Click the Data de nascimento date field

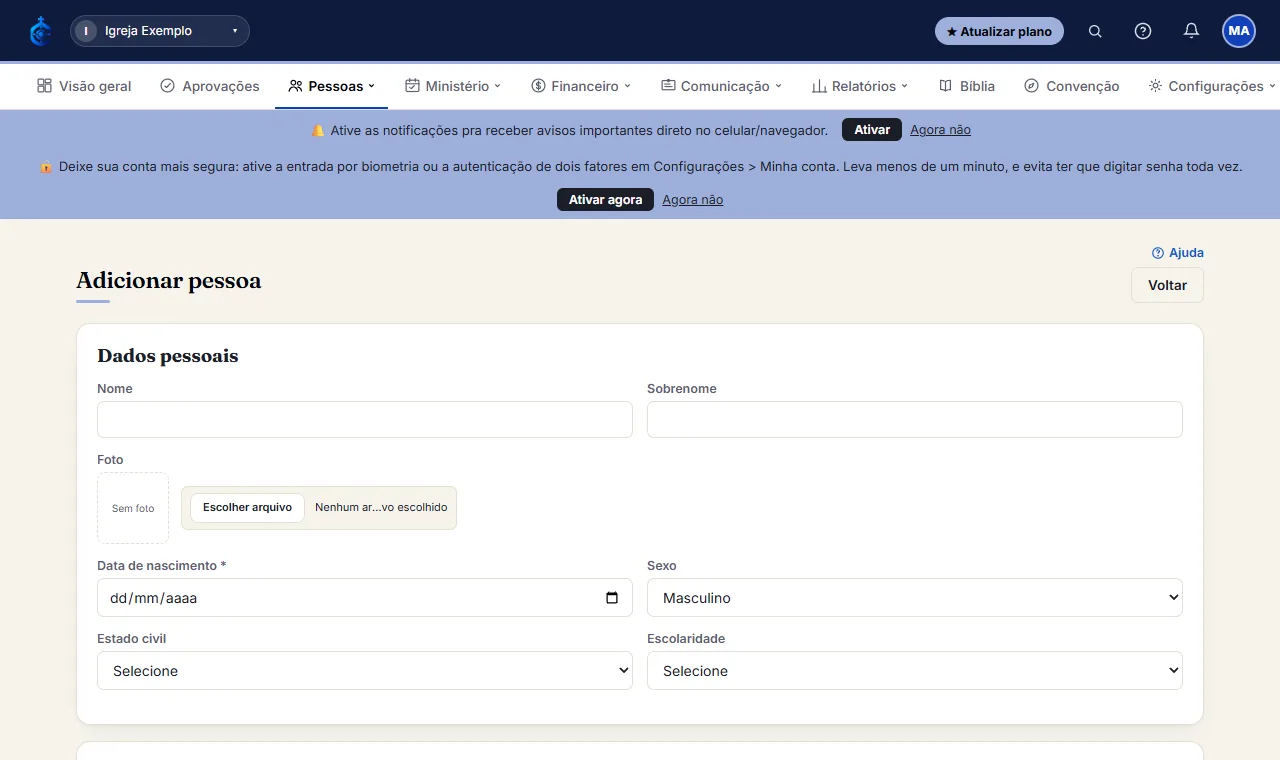pos(365,598)
